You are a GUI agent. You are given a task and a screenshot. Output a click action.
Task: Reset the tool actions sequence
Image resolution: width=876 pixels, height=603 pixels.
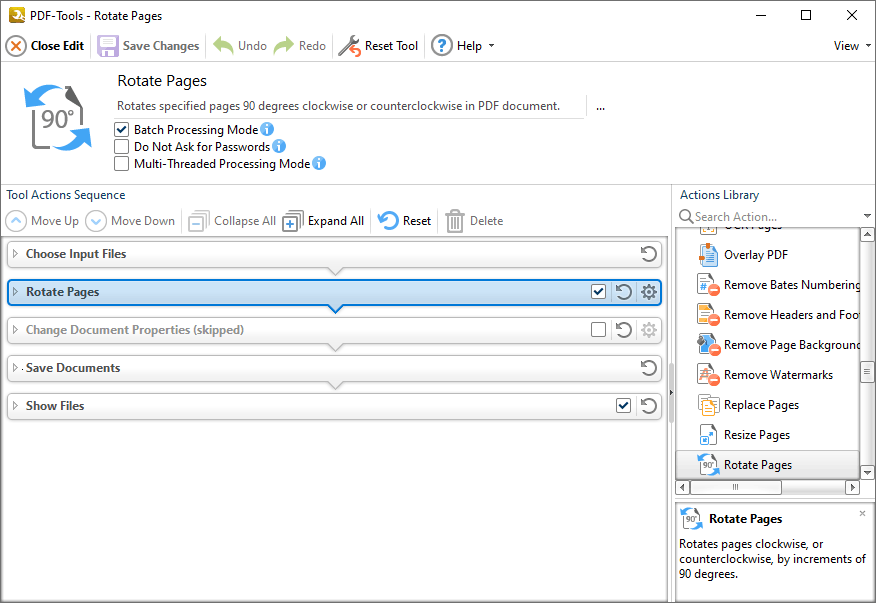[404, 221]
